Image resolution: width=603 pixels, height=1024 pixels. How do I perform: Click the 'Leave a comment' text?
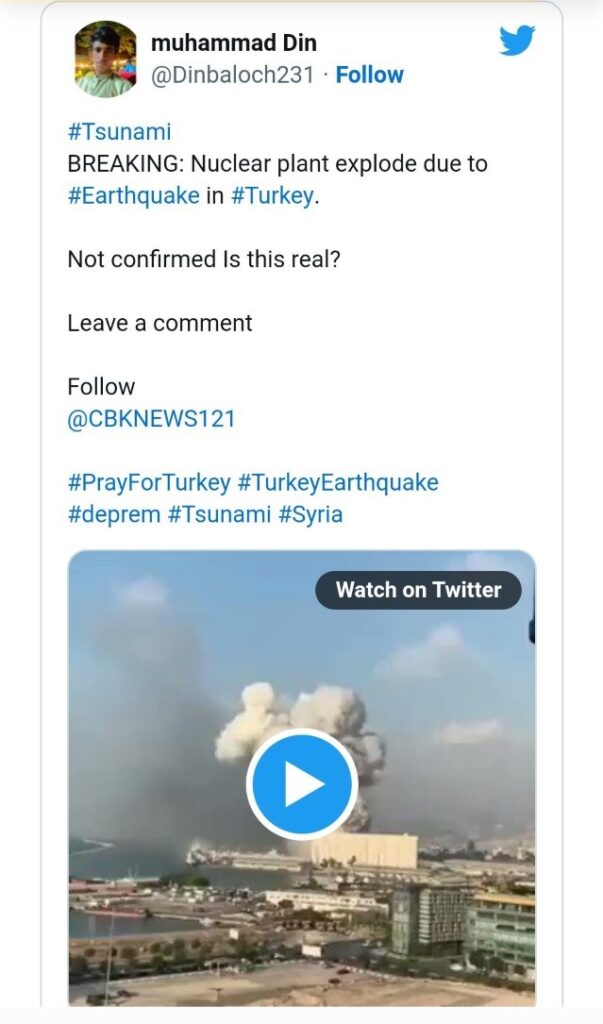coord(160,323)
